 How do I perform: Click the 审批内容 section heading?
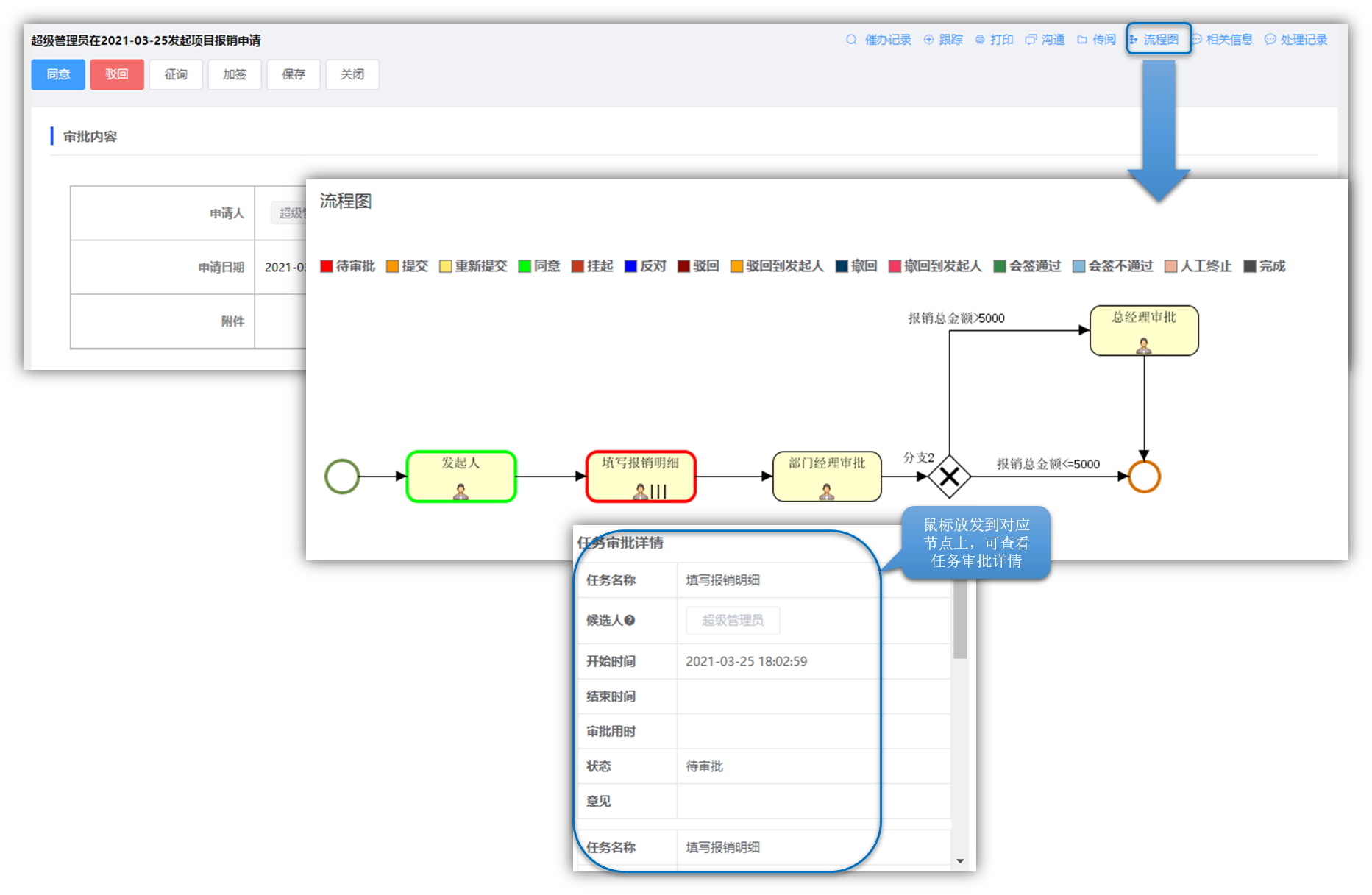(90, 137)
